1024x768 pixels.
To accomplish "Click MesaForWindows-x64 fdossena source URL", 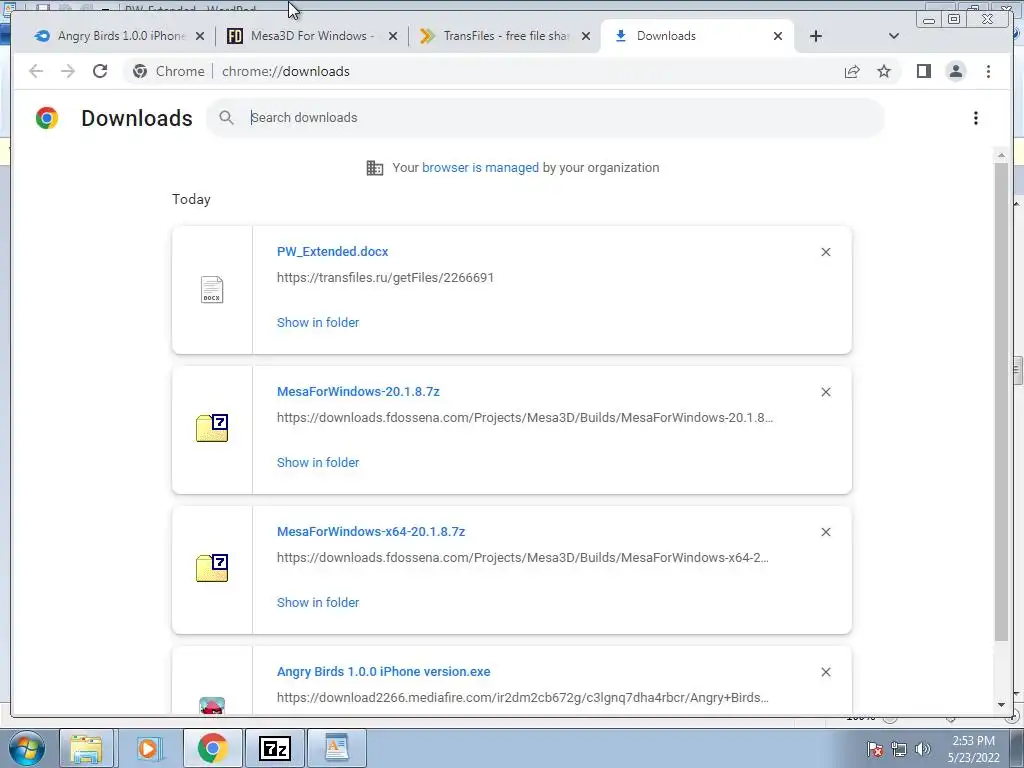I will (x=522, y=558).
